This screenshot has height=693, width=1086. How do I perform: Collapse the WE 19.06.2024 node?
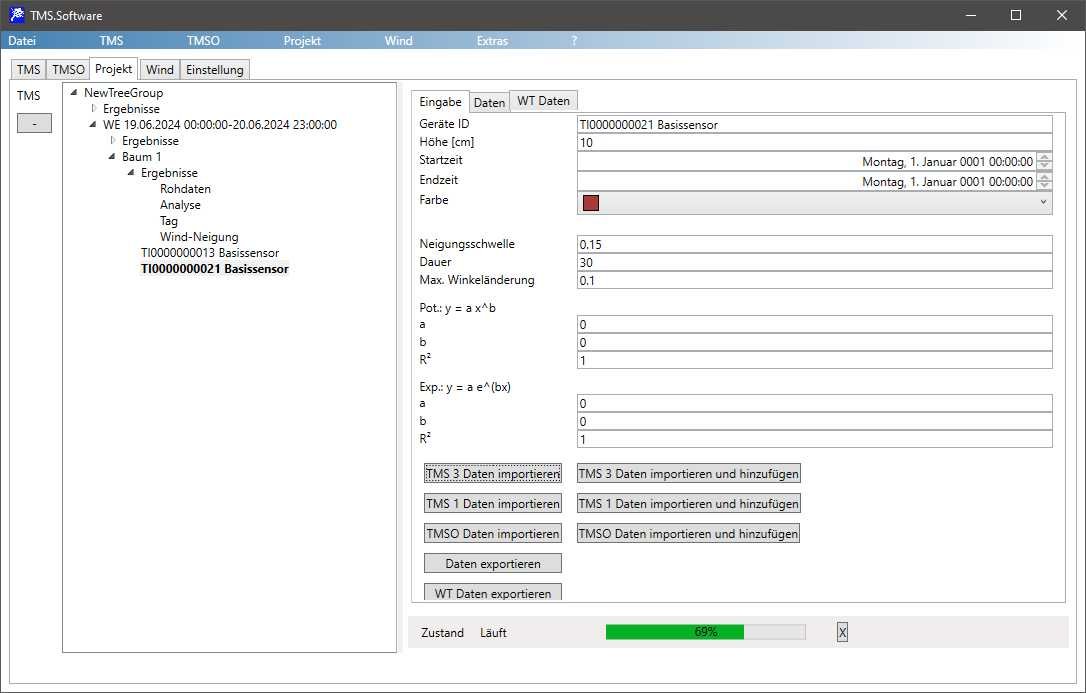[93, 125]
